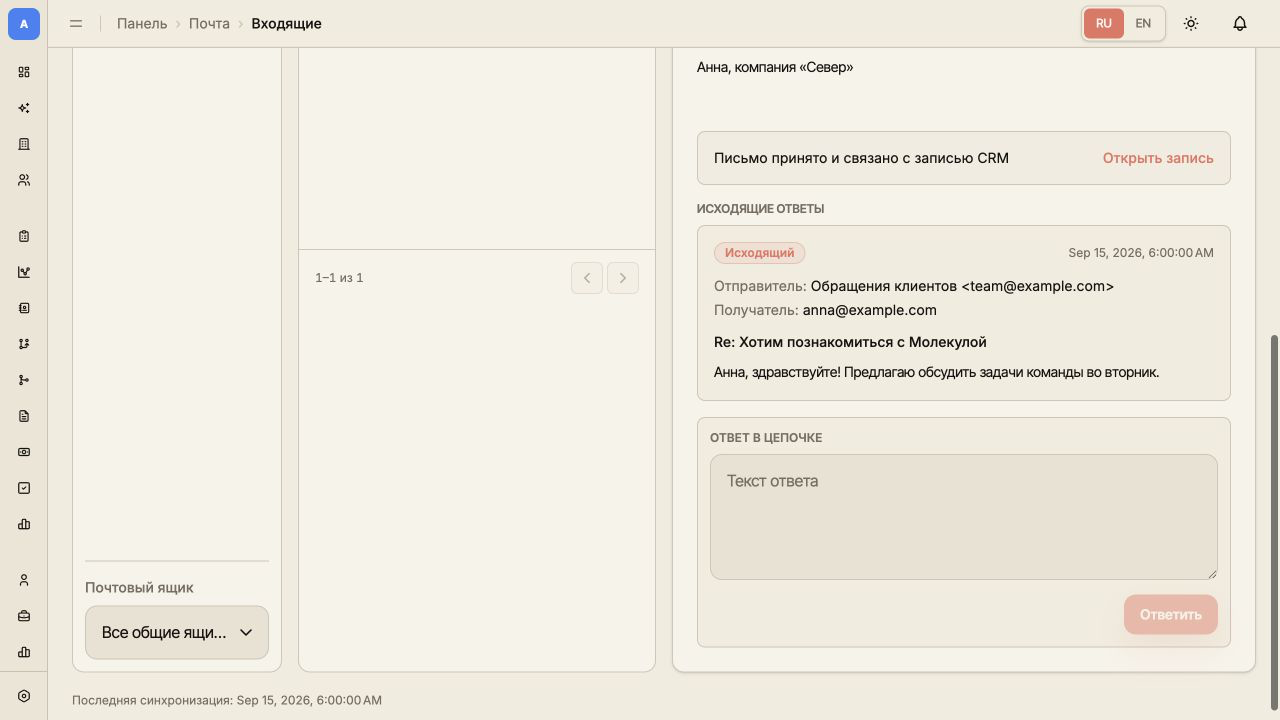This screenshot has height=720, width=1280.
Task: Open the bar chart icon below the briefcase icon
Action: click(24, 652)
